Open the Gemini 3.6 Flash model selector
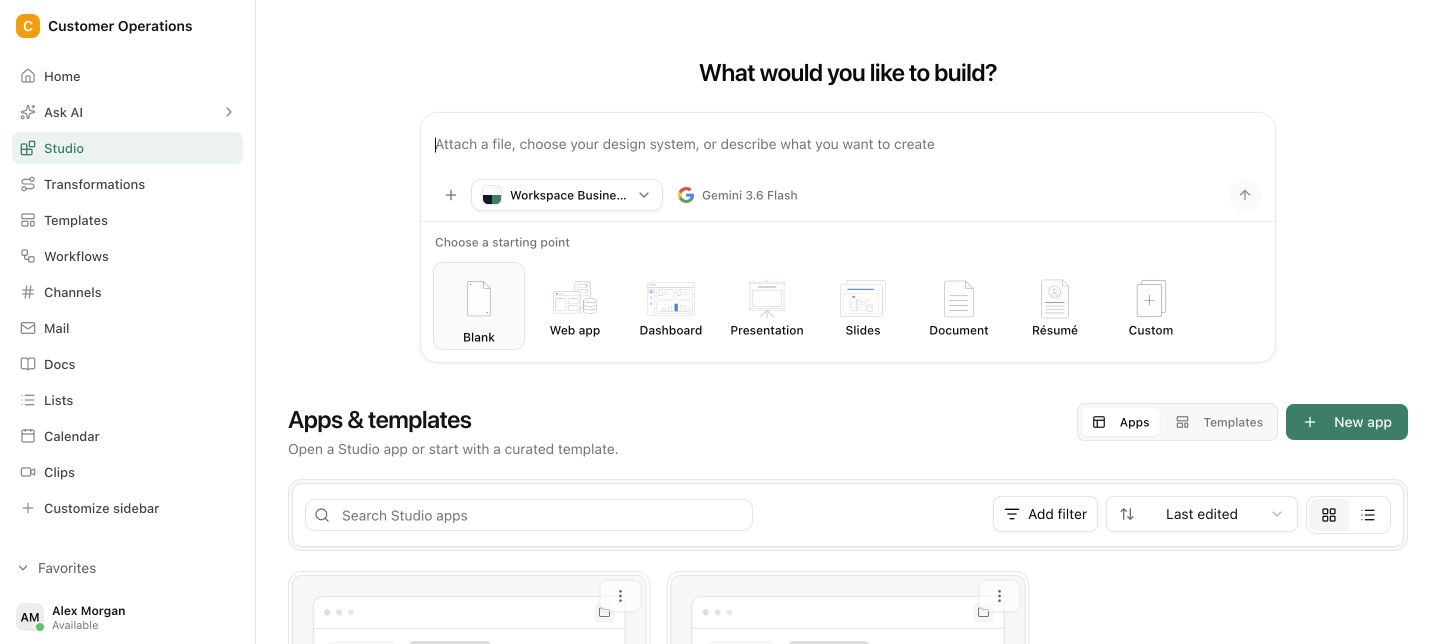 [738, 195]
